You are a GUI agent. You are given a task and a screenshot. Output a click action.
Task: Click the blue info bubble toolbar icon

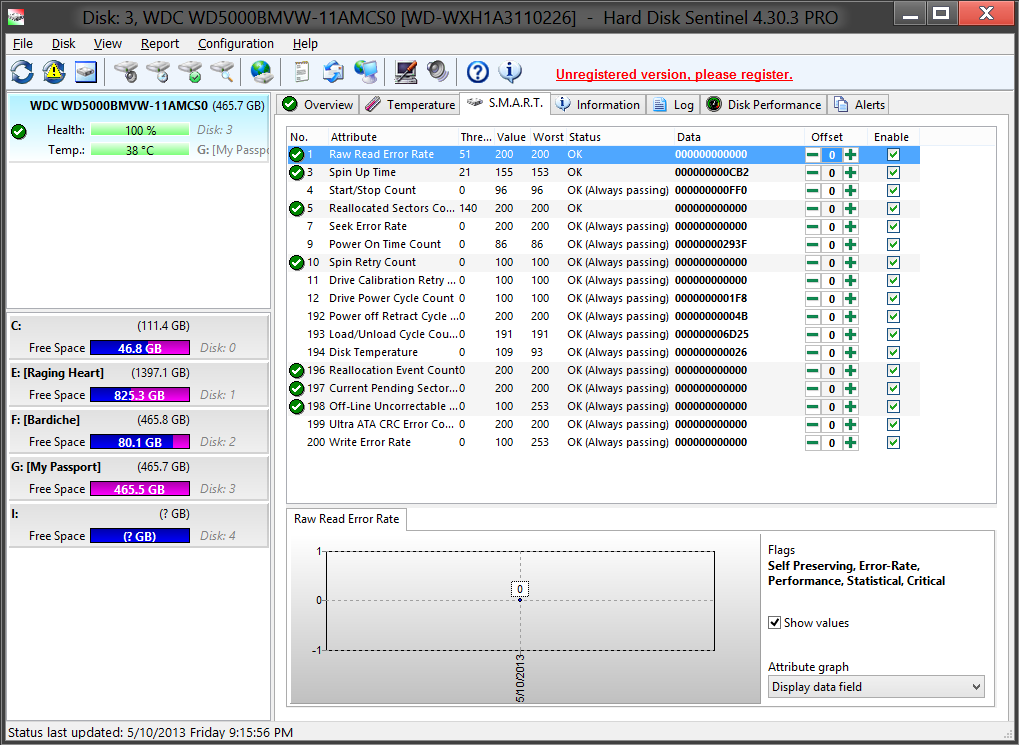(x=510, y=72)
